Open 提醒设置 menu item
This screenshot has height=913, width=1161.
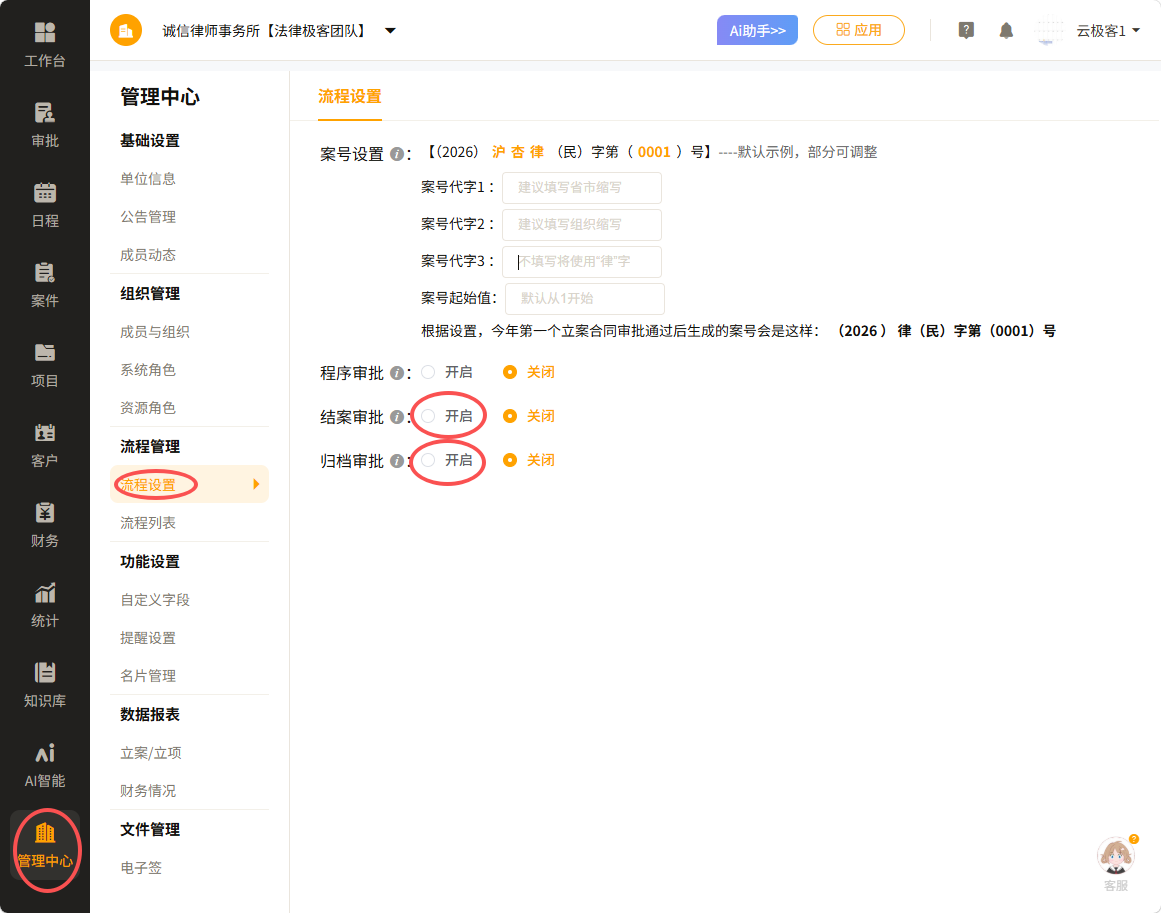click(x=148, y=638)
